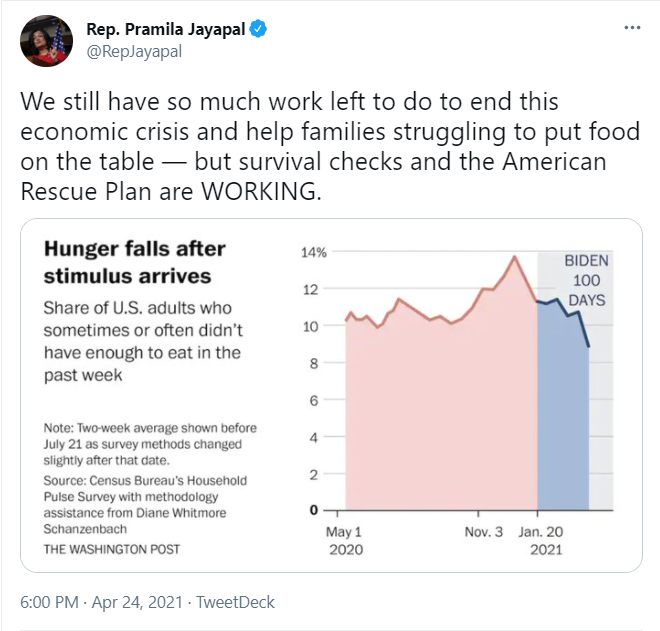Click the 'Hunger falls after stimulus arrives' headline
660x631 pixels.
click(x=135, y=262)
